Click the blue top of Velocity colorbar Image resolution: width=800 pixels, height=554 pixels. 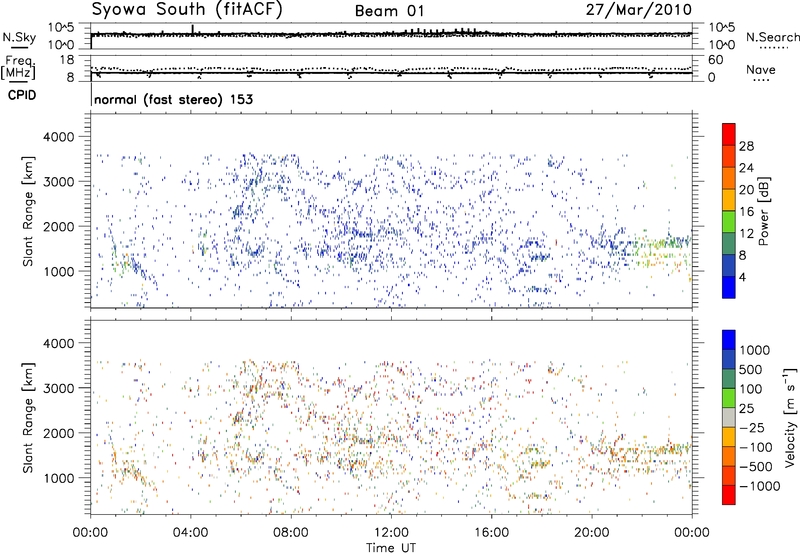click(x=729, y=340)
